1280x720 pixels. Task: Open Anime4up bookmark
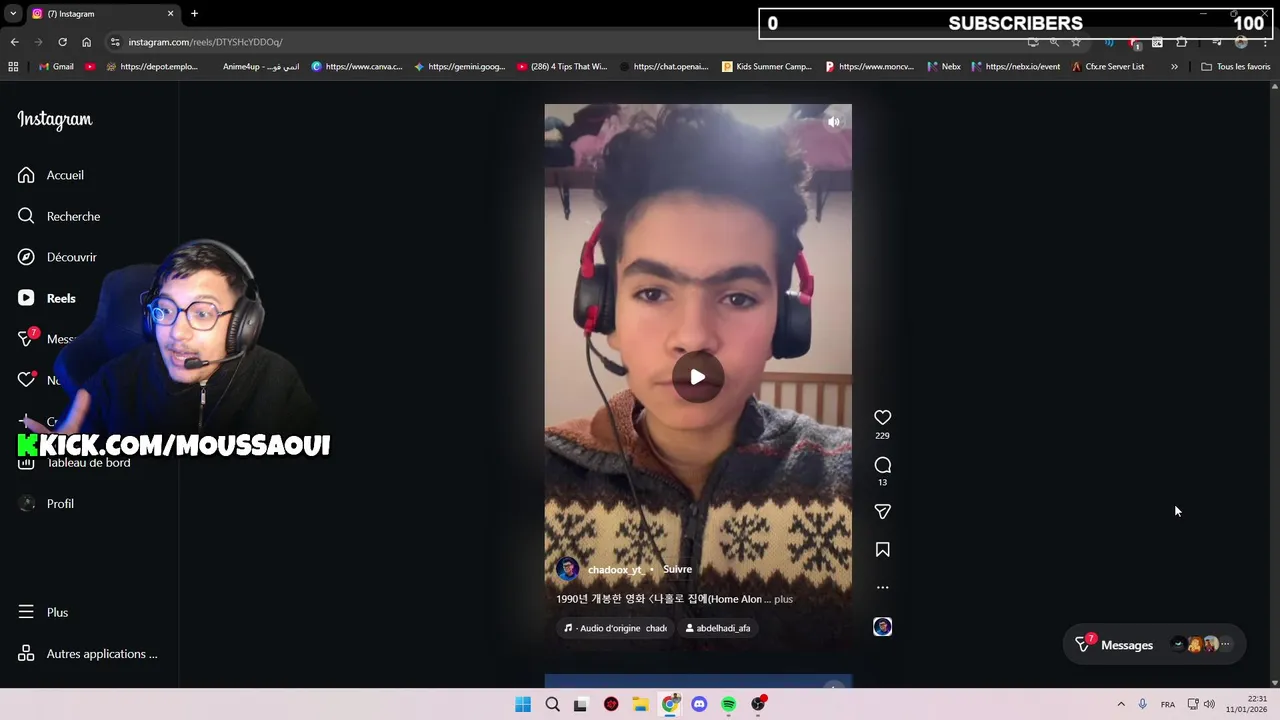coord(260,67)
